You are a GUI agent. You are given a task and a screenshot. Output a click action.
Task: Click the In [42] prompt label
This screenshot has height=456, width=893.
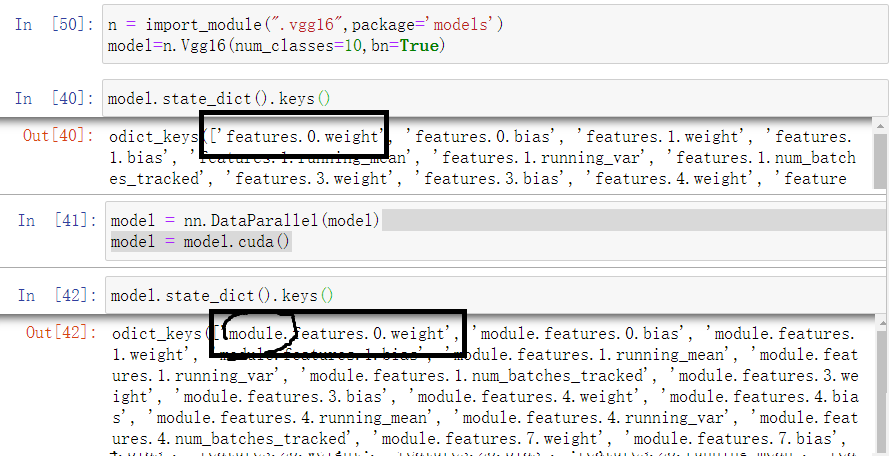(x=56, y=295)
